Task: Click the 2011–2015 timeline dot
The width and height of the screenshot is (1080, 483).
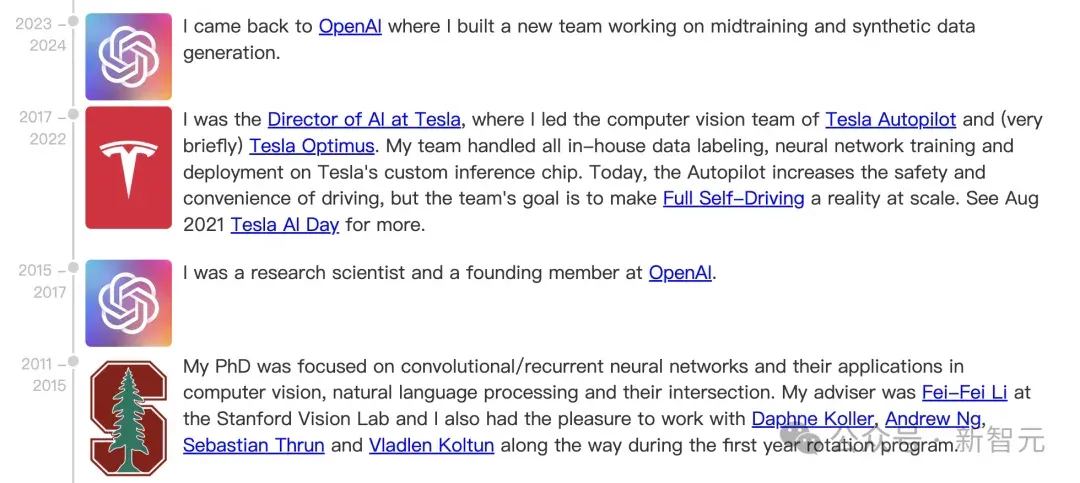Action: [x=73, y=361]
